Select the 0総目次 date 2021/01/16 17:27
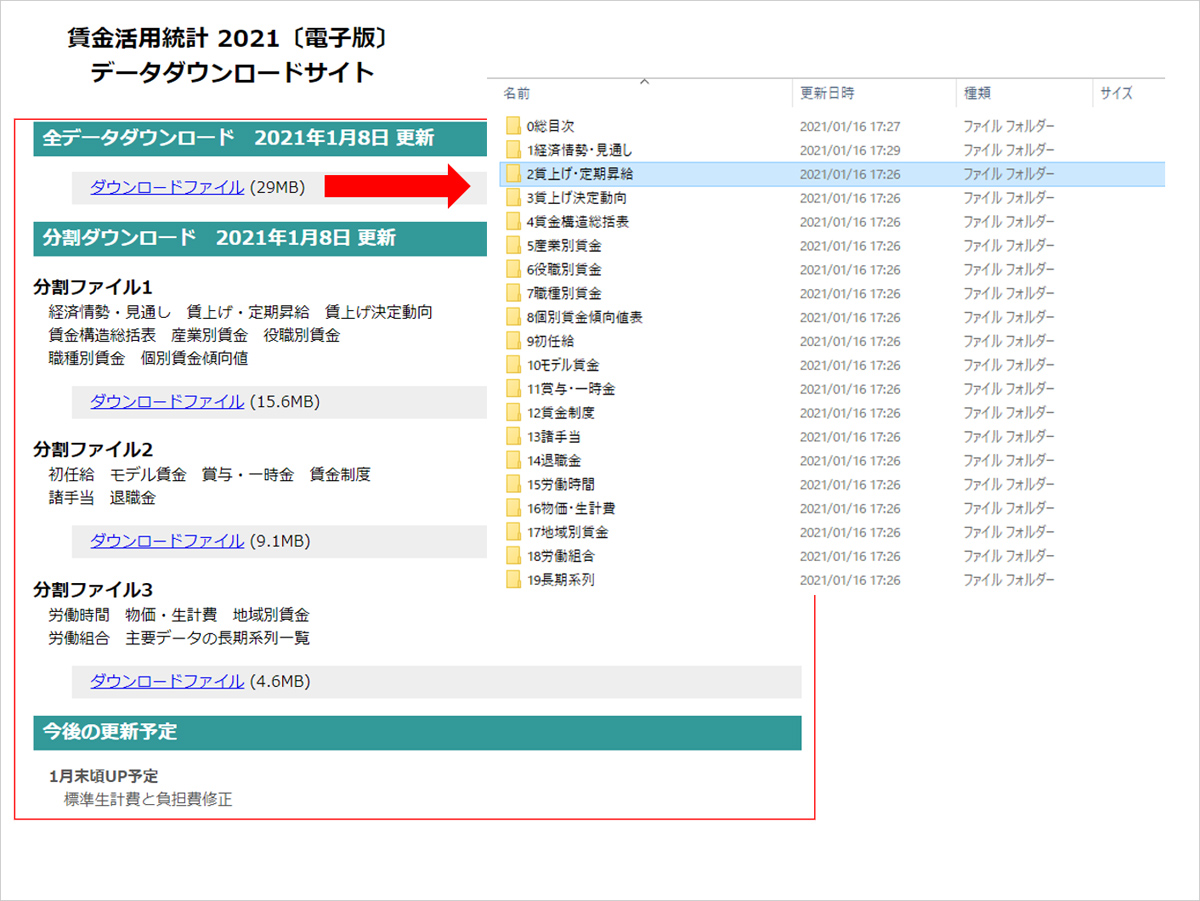 (x=850, y=126)
